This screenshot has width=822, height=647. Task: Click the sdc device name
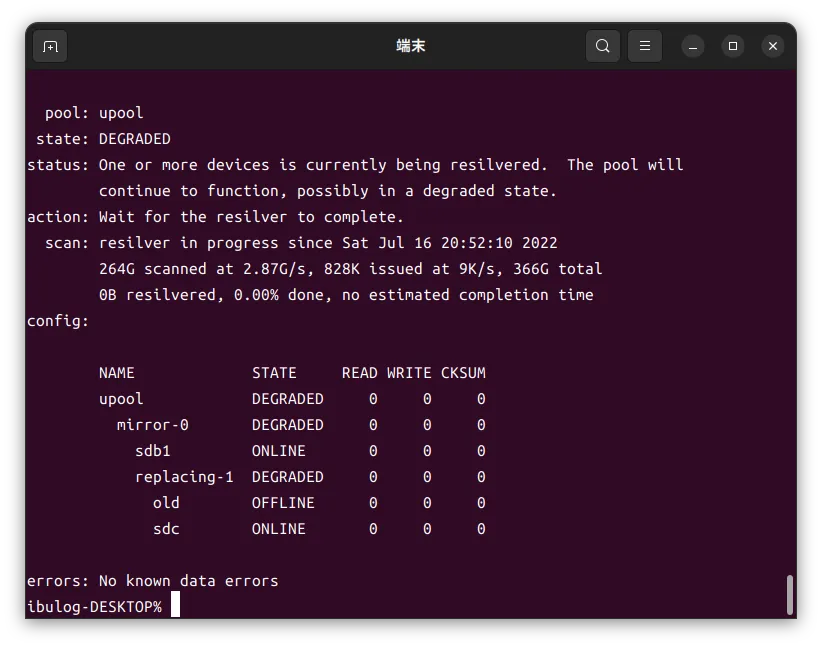[166, 529]
